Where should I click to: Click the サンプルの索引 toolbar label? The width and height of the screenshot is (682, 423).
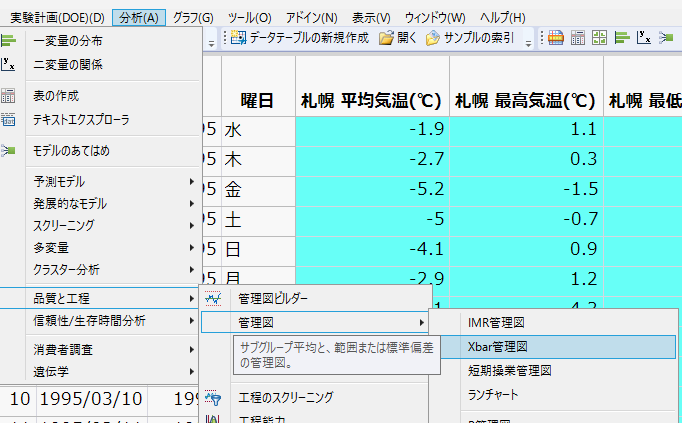479,38
